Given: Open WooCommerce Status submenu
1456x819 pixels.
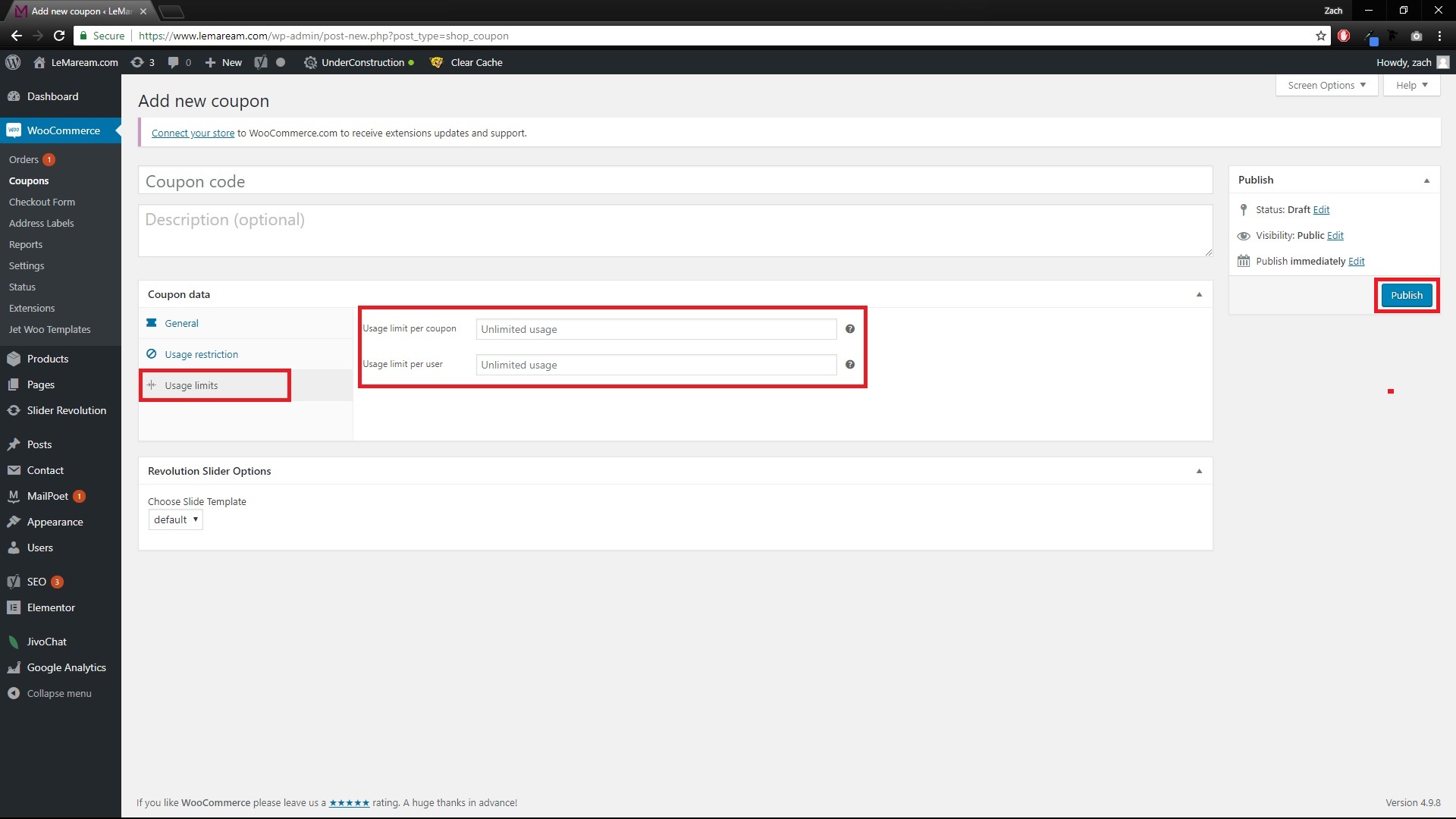Looking at the screenshot, I should 61,287.
